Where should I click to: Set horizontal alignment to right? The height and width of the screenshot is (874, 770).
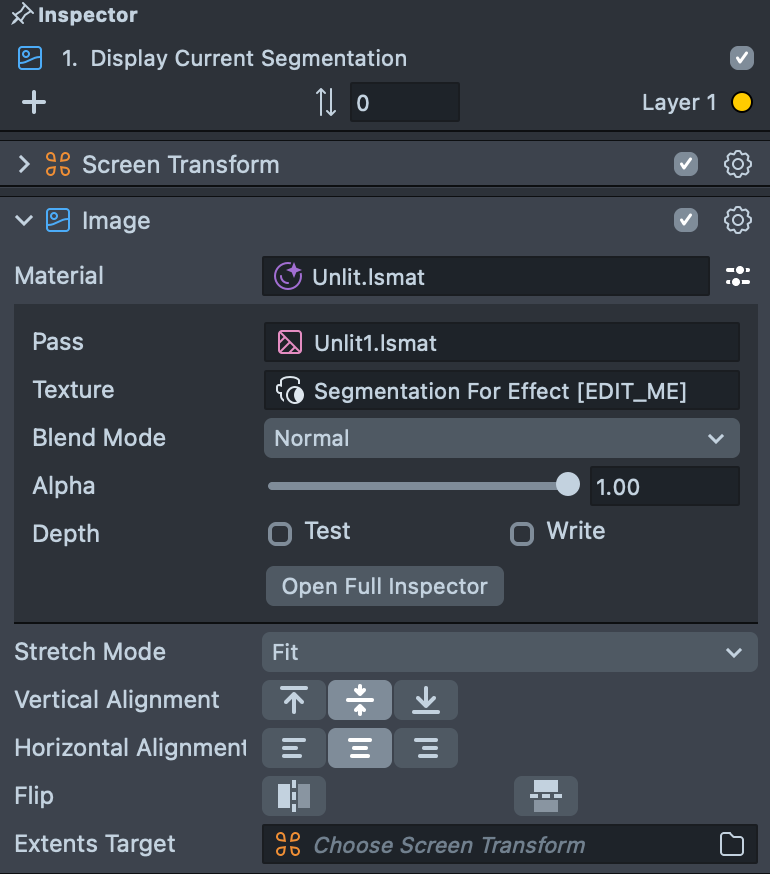426,748
